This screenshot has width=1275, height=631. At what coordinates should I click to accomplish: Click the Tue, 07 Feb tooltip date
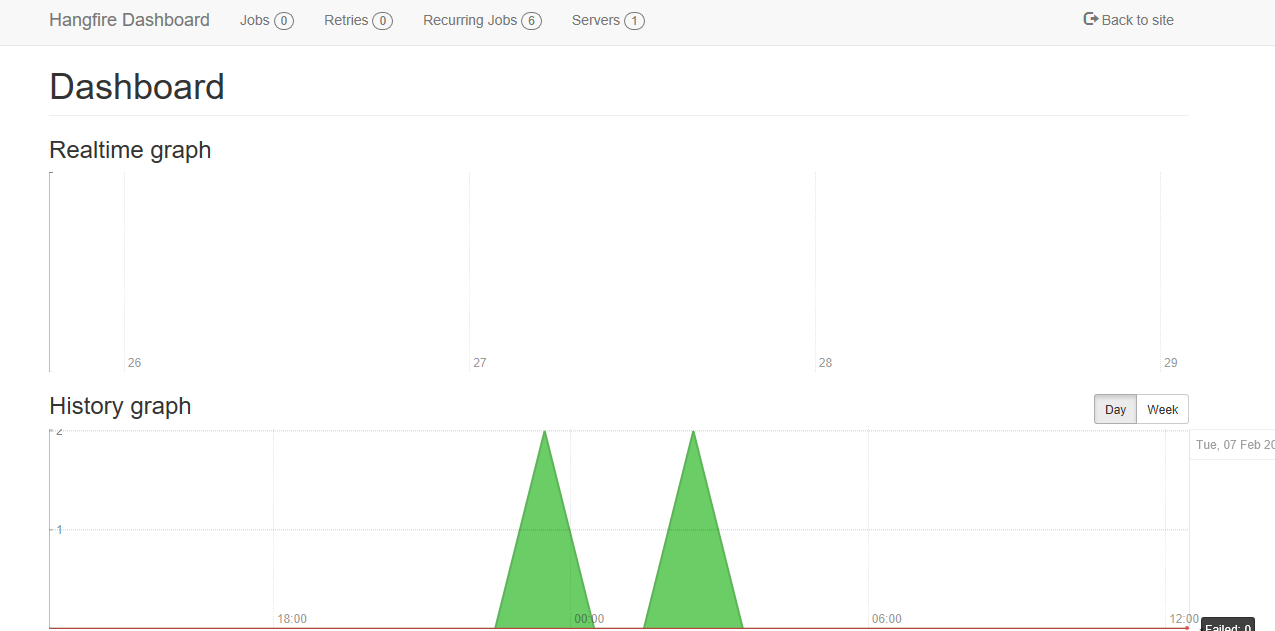1235,445
